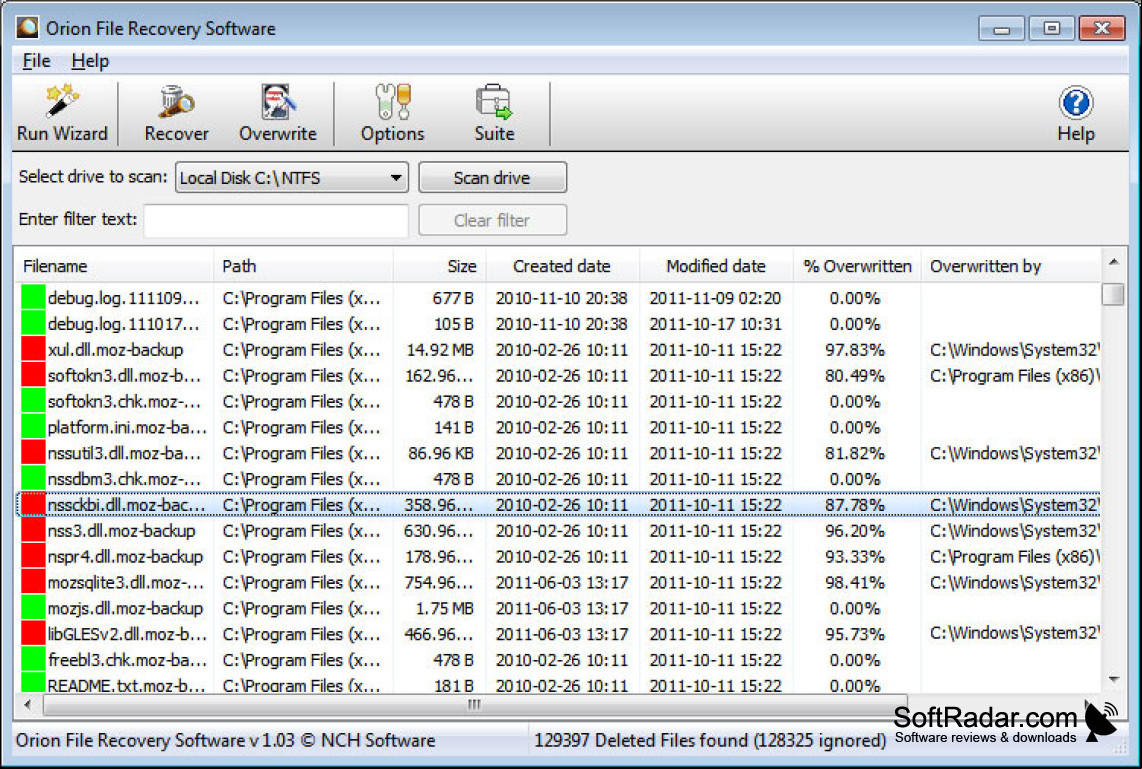Click the 2011-10-17 10:31 modified date

(715, 324)
